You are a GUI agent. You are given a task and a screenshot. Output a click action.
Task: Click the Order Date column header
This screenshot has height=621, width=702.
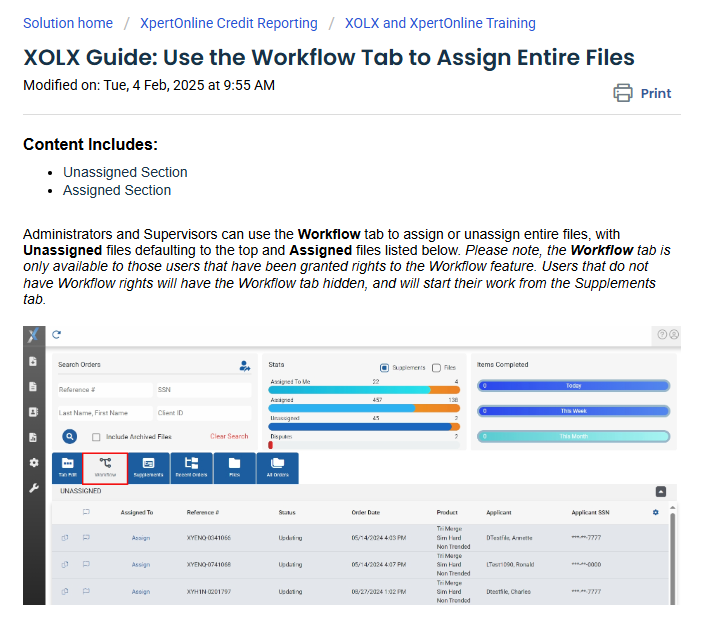(365, 512)
